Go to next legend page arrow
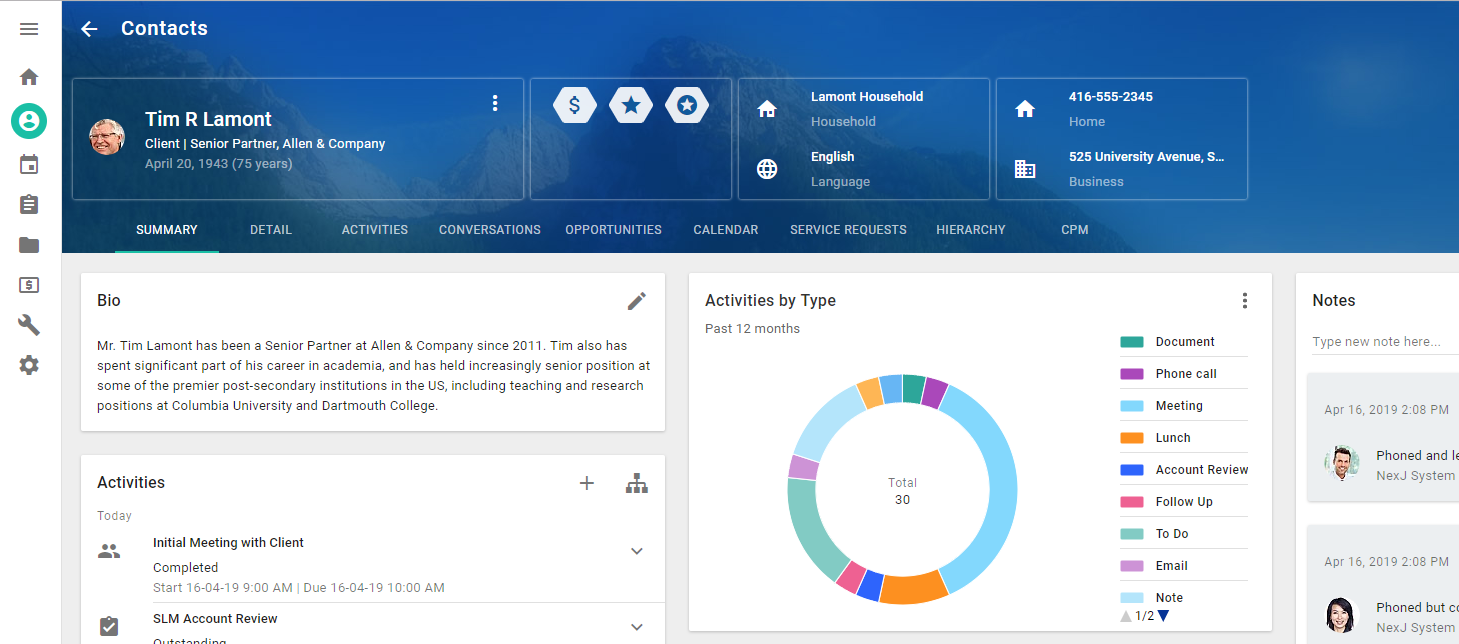1459x644 pixels. pyautogui.click(x=1163, y=616)
